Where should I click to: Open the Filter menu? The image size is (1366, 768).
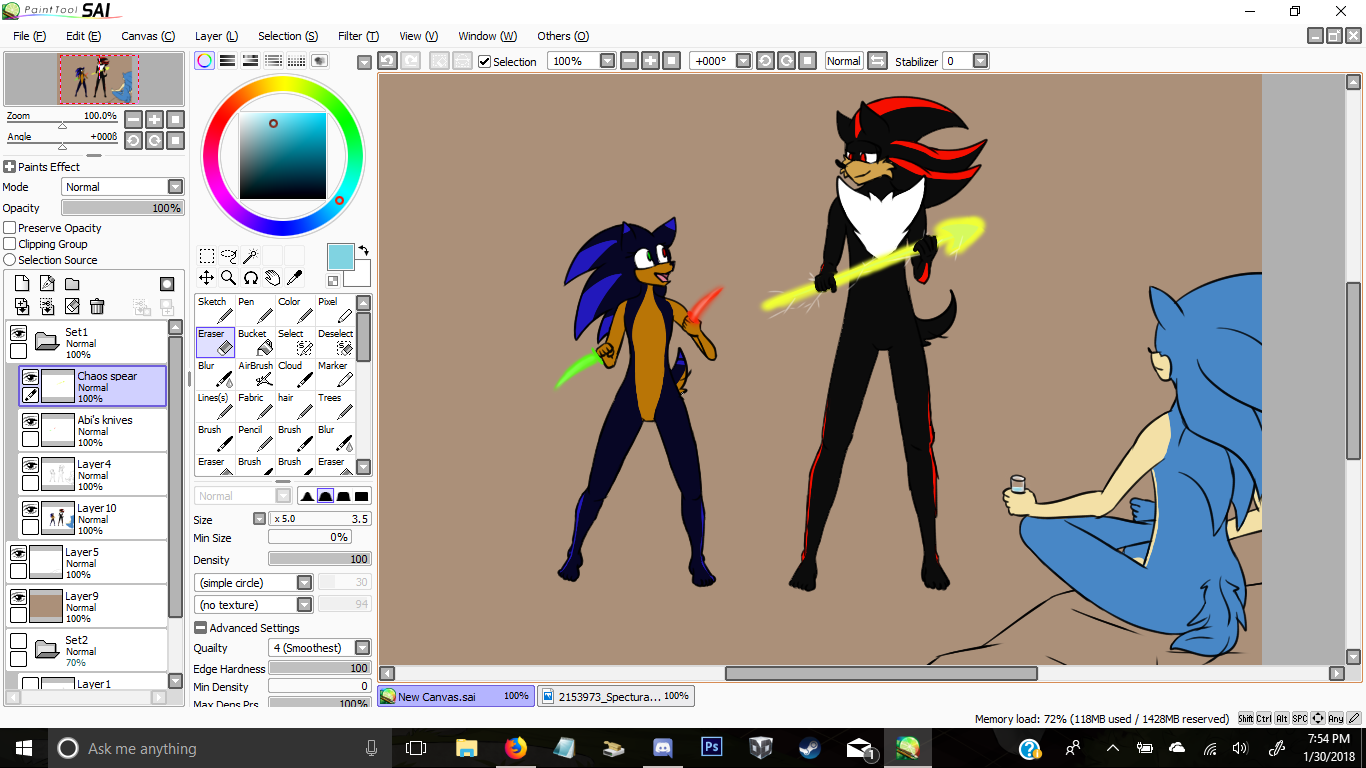(x=358, y=36)
